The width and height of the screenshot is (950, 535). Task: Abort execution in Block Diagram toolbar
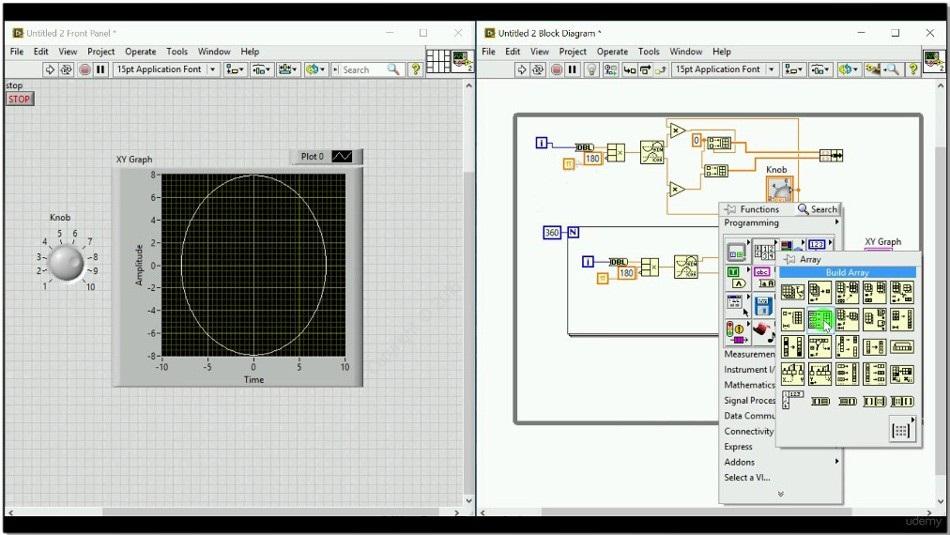556,70
